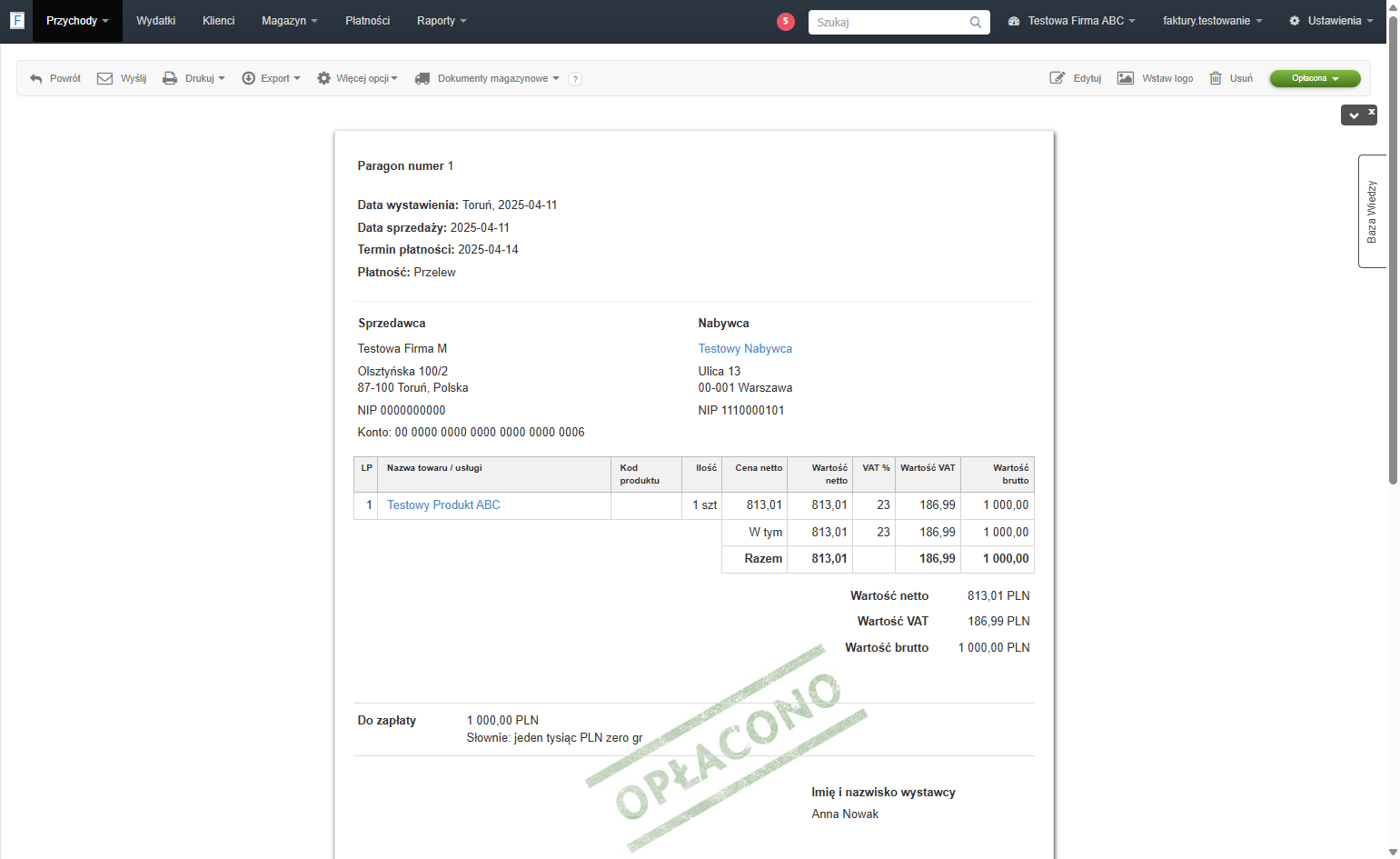The height and width of the screenshot is (859, 1400).
Task: Open faktury.testowanie account dropdown
Action: tap(1213, 21)
